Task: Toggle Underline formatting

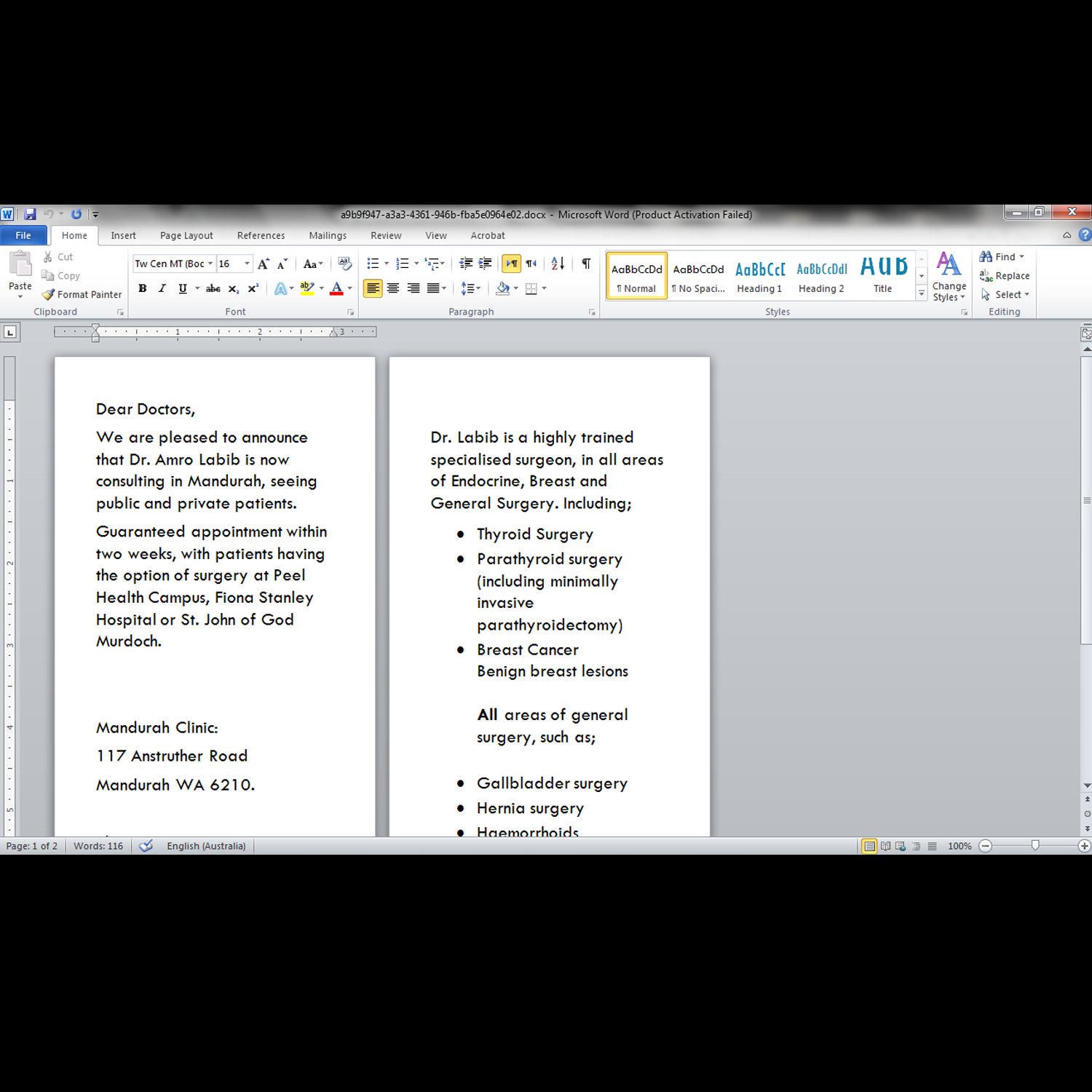Action: [x=182, y=288]
